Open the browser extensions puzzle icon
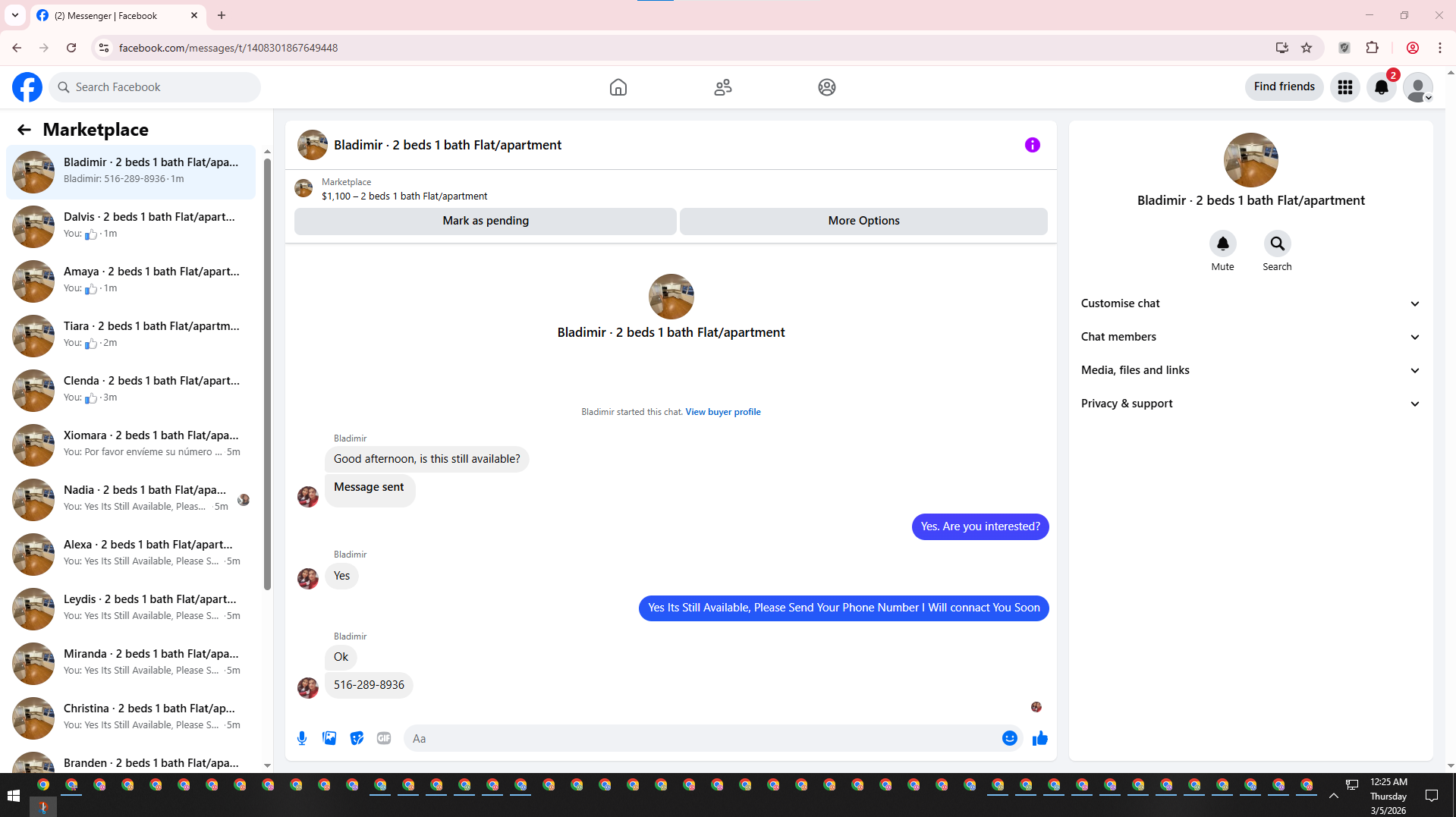This screenshot has width=1456, height=817. point(1373,48)
